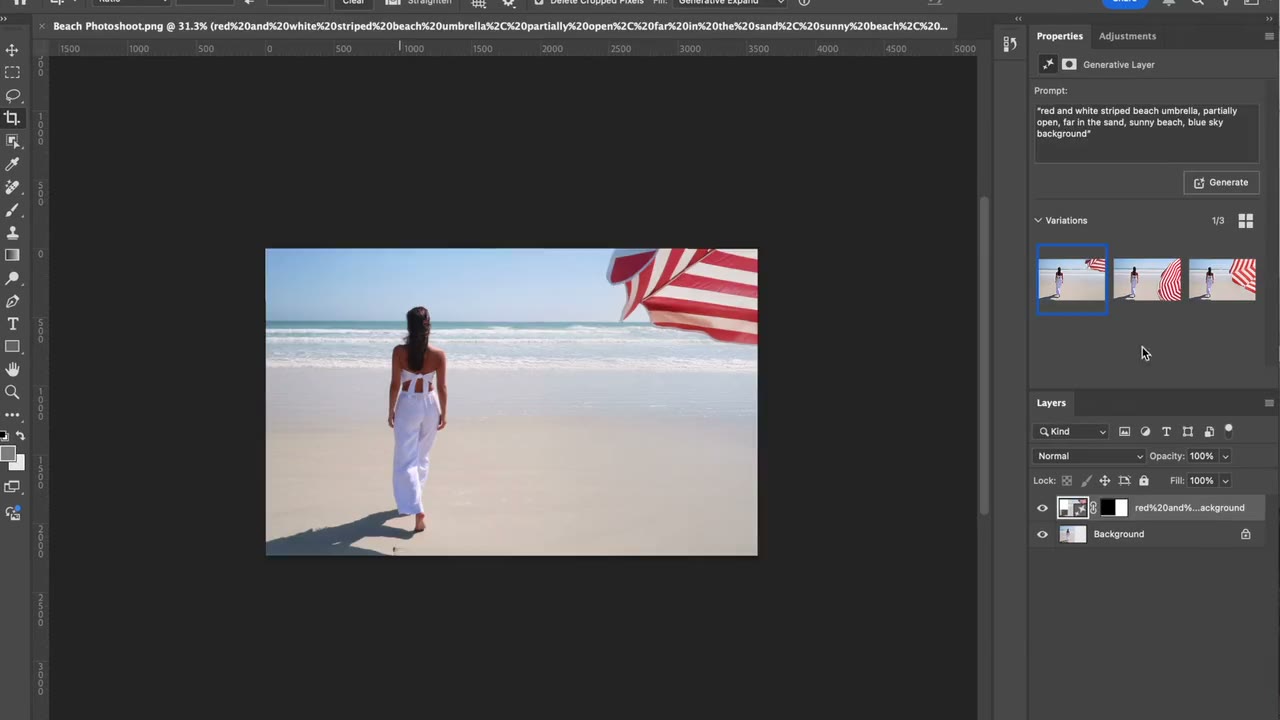Image resolution: width=1280 pixels, height=720 pixels.
Task: Toggle lock position for layer
Action: point(1105,481)
